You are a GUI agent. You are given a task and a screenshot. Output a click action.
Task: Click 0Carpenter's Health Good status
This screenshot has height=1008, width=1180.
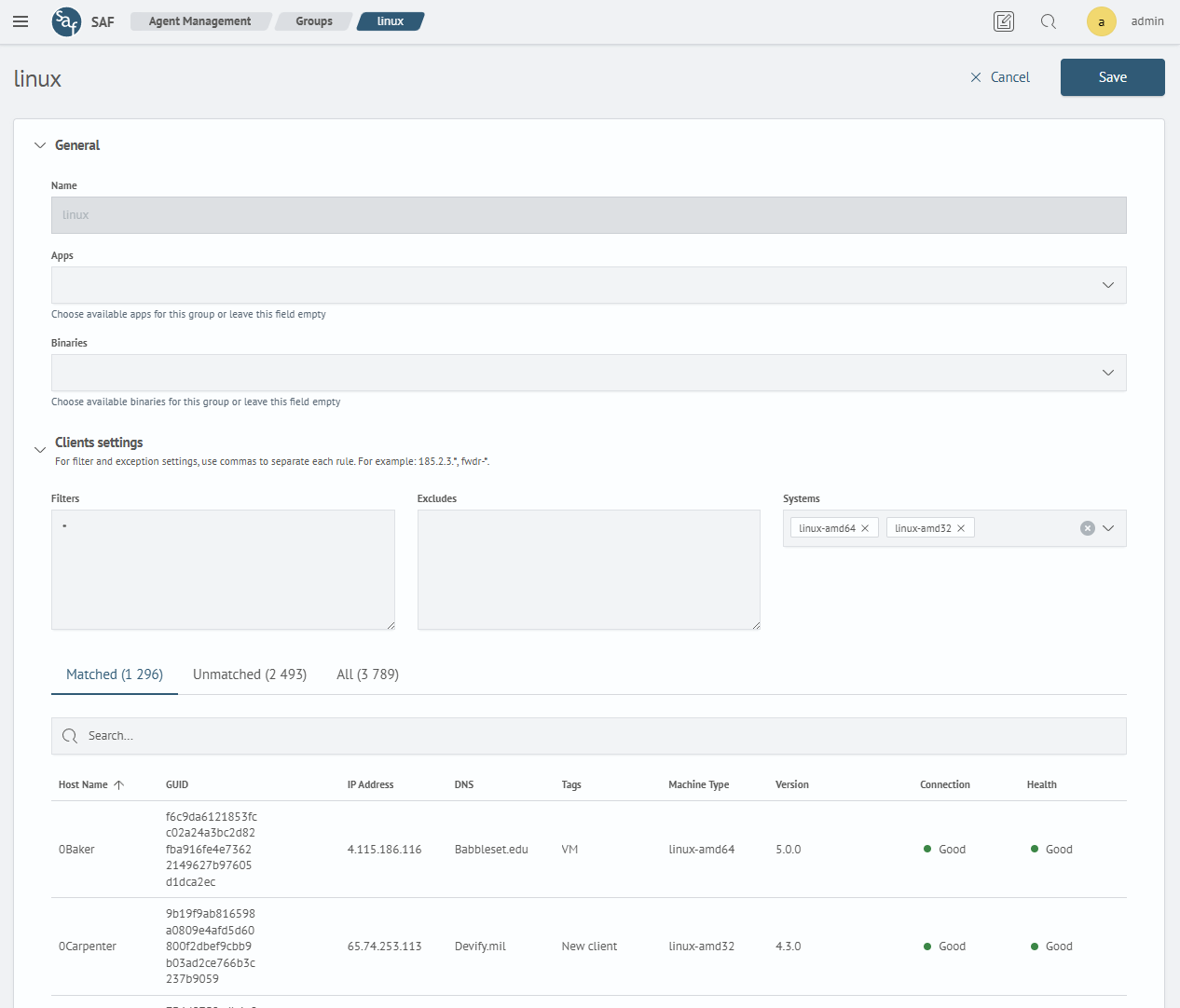tap(1051, 947)
